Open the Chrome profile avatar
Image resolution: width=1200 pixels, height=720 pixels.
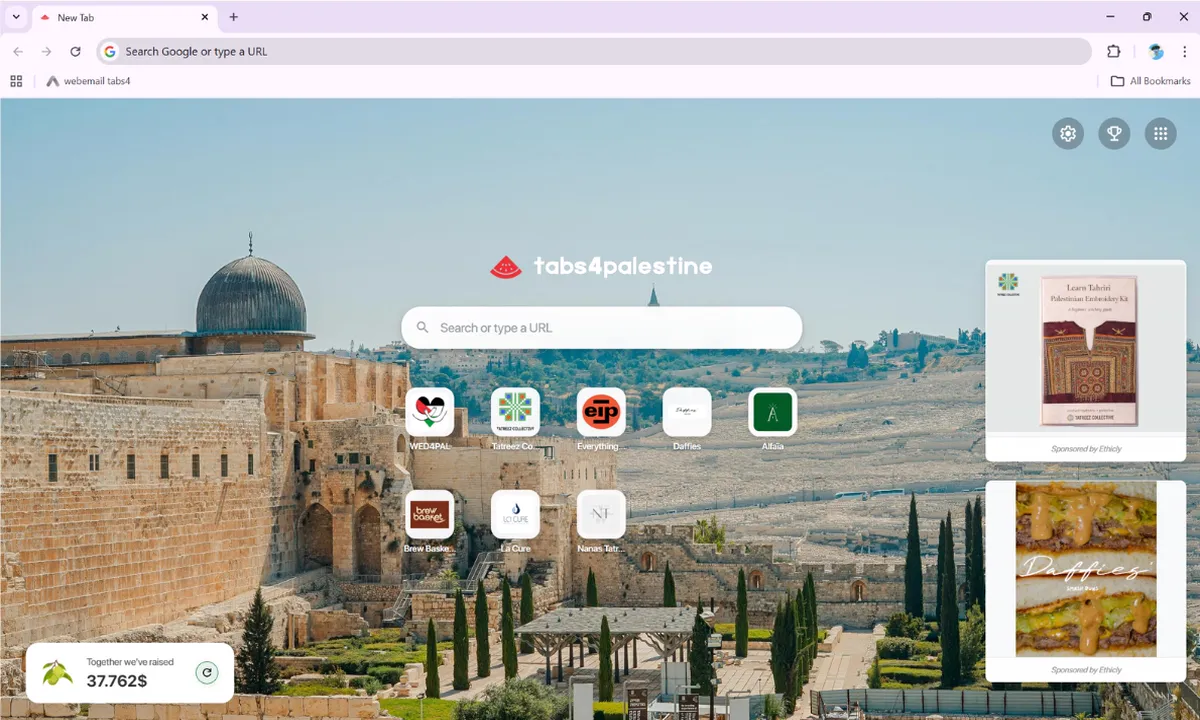tap(1156, 52)
